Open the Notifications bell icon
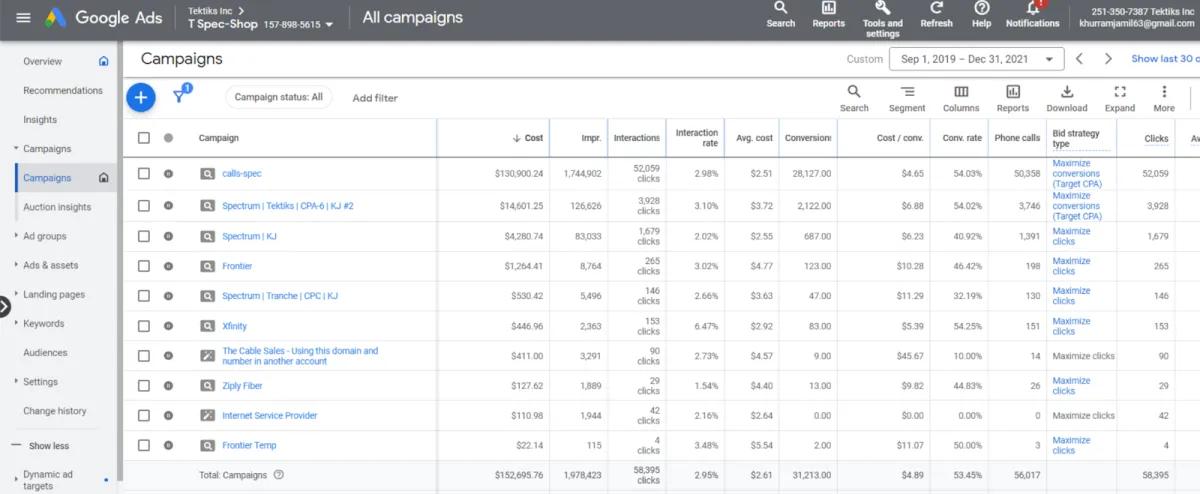 pos(1032,9)
